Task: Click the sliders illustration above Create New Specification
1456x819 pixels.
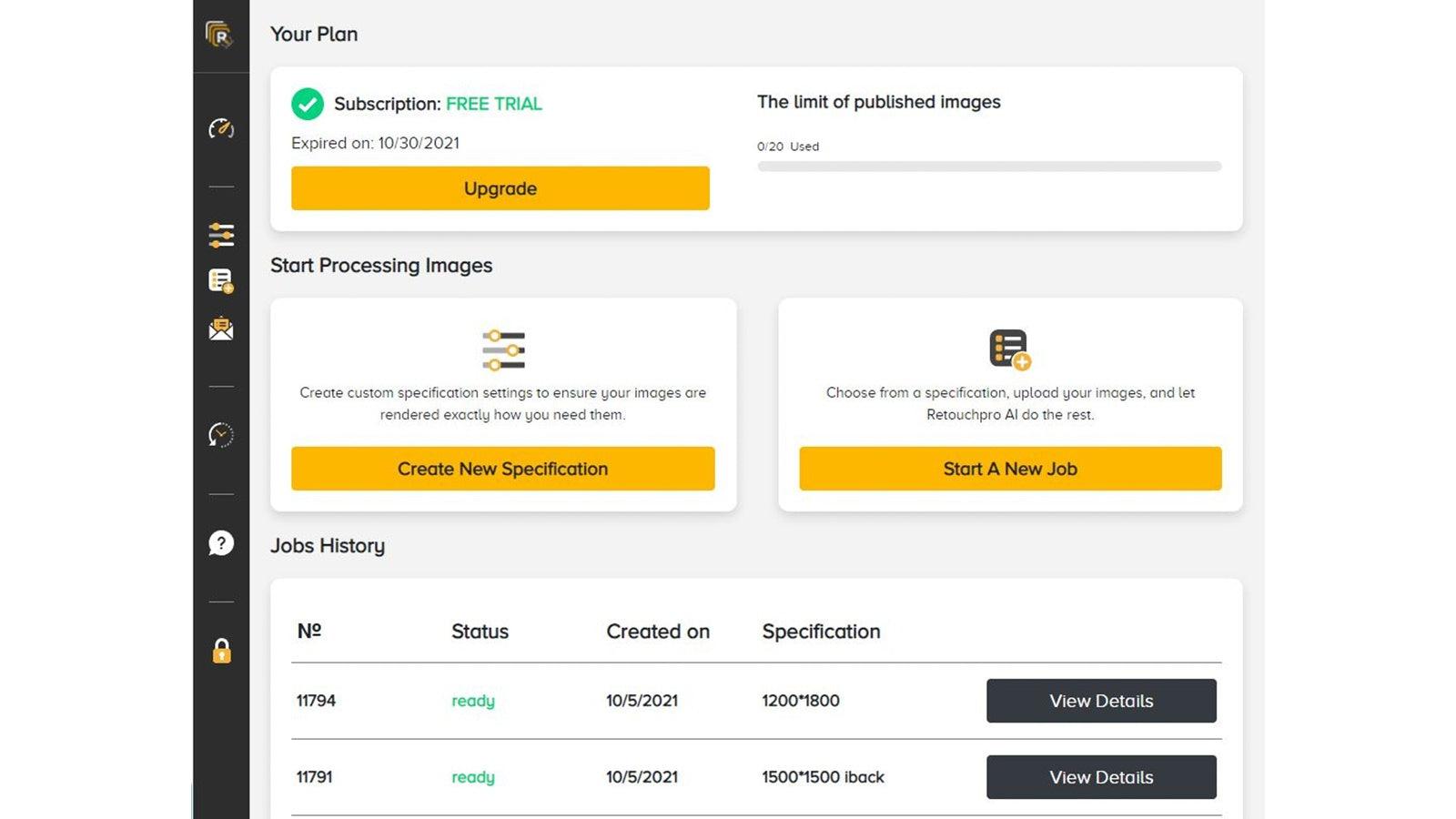Action: tap(501, 349)
